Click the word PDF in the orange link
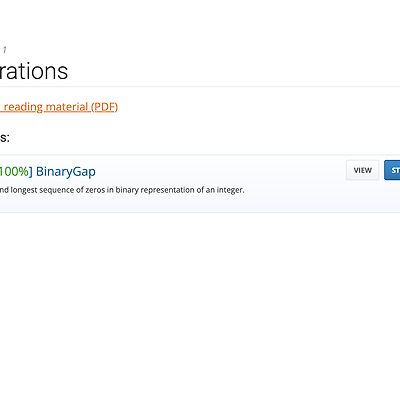The height and width of the screenshot is (400, 400). coord(104,107)
